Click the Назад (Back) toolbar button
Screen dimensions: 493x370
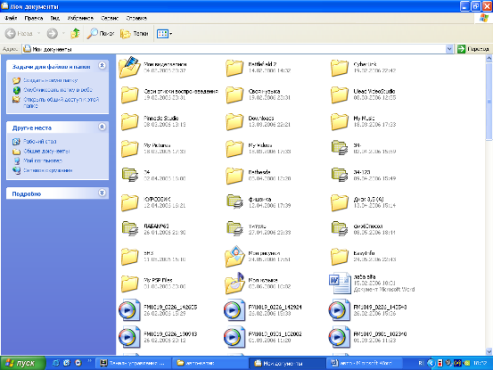click(19, 33)
